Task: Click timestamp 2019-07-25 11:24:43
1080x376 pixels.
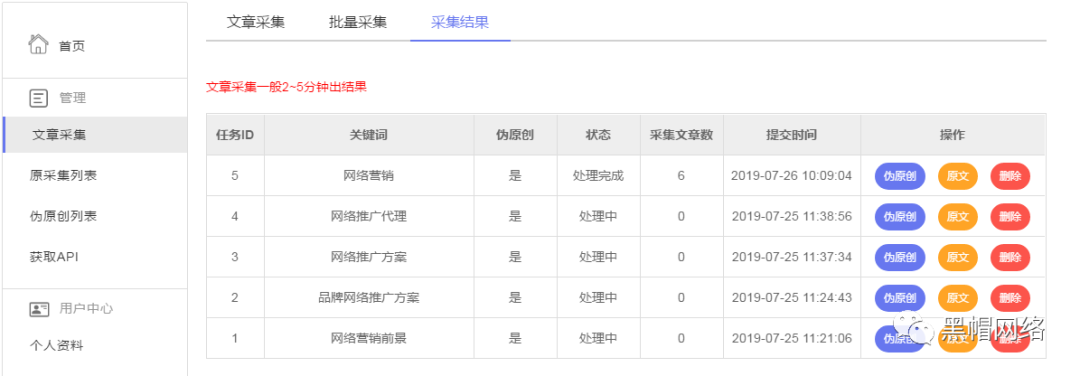Action: coord(791,298)
